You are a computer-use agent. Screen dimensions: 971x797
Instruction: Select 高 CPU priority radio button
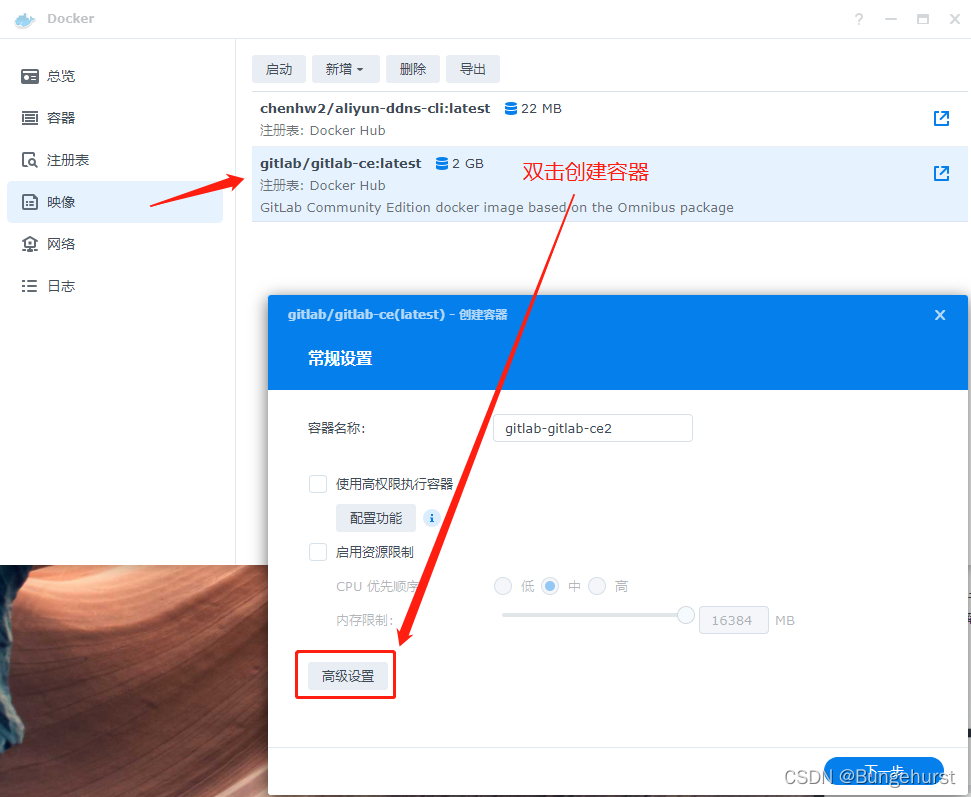597,586
